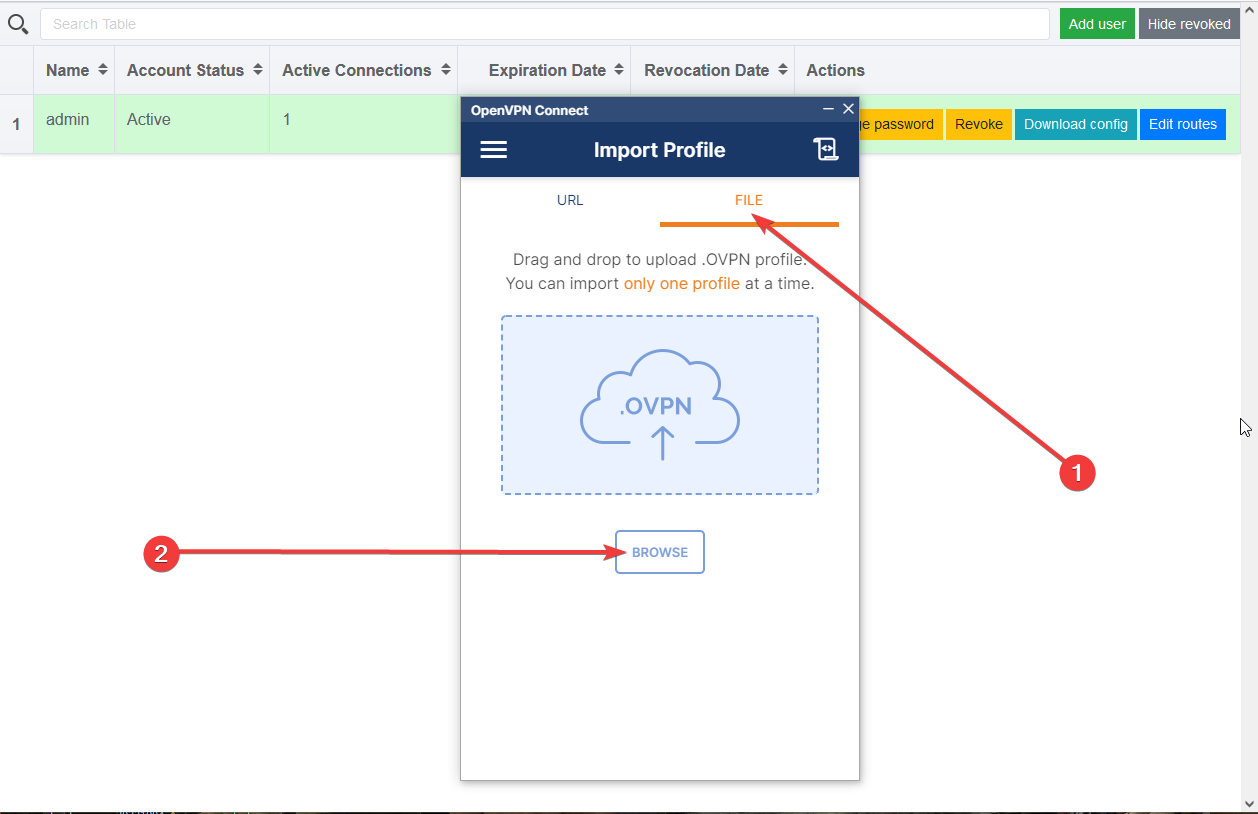
Task: Click the Import Profile title
Action: point(660,150)
